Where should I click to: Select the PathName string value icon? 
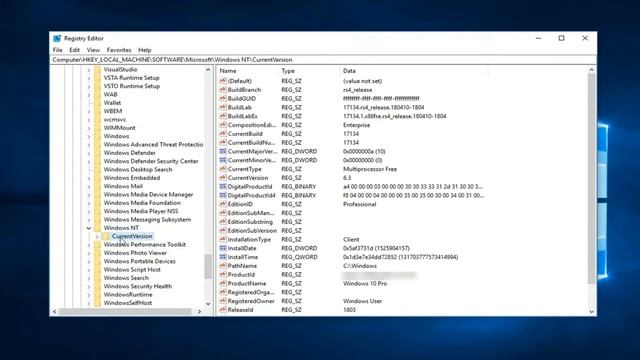(x=223, y=266)
